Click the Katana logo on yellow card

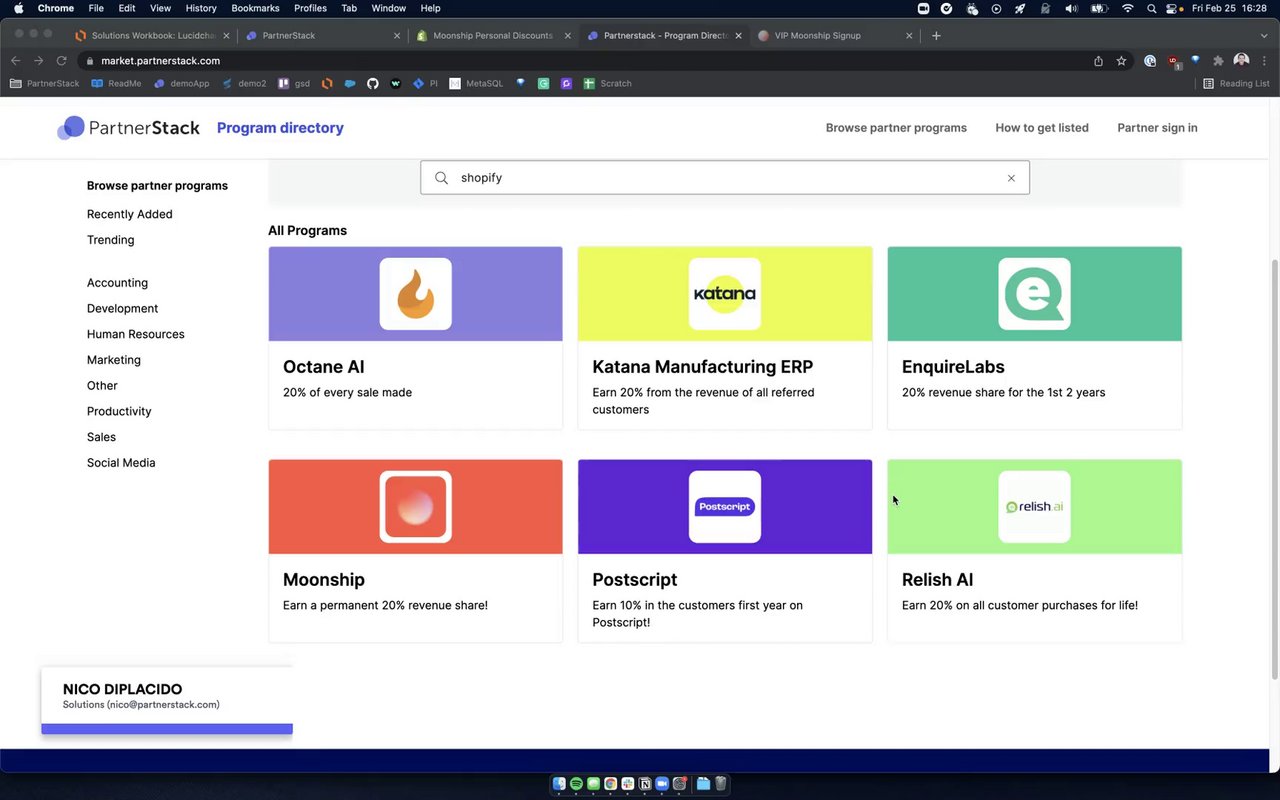[x=725, y=294]
